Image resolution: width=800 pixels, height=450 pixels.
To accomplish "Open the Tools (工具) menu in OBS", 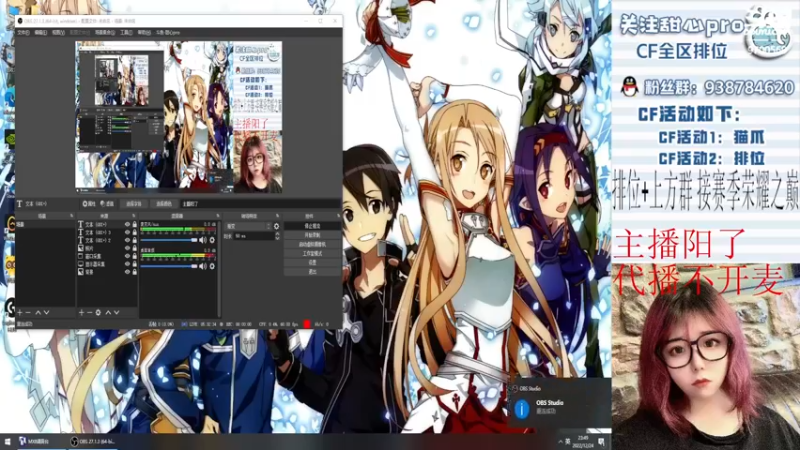I will pyautogui.click(x=126, y=32).
